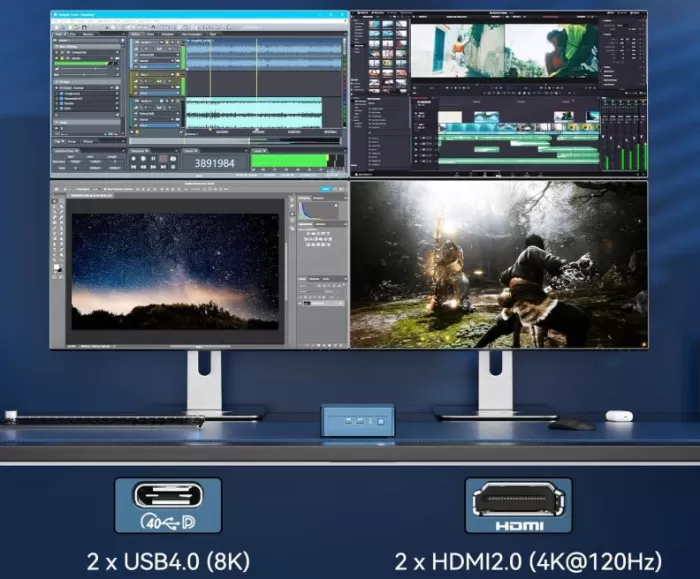Click the light cyan waveform clip in audio editor
The height and width of the screenshot is (579, 700).
pyautogui.click(x=254, y=114)
